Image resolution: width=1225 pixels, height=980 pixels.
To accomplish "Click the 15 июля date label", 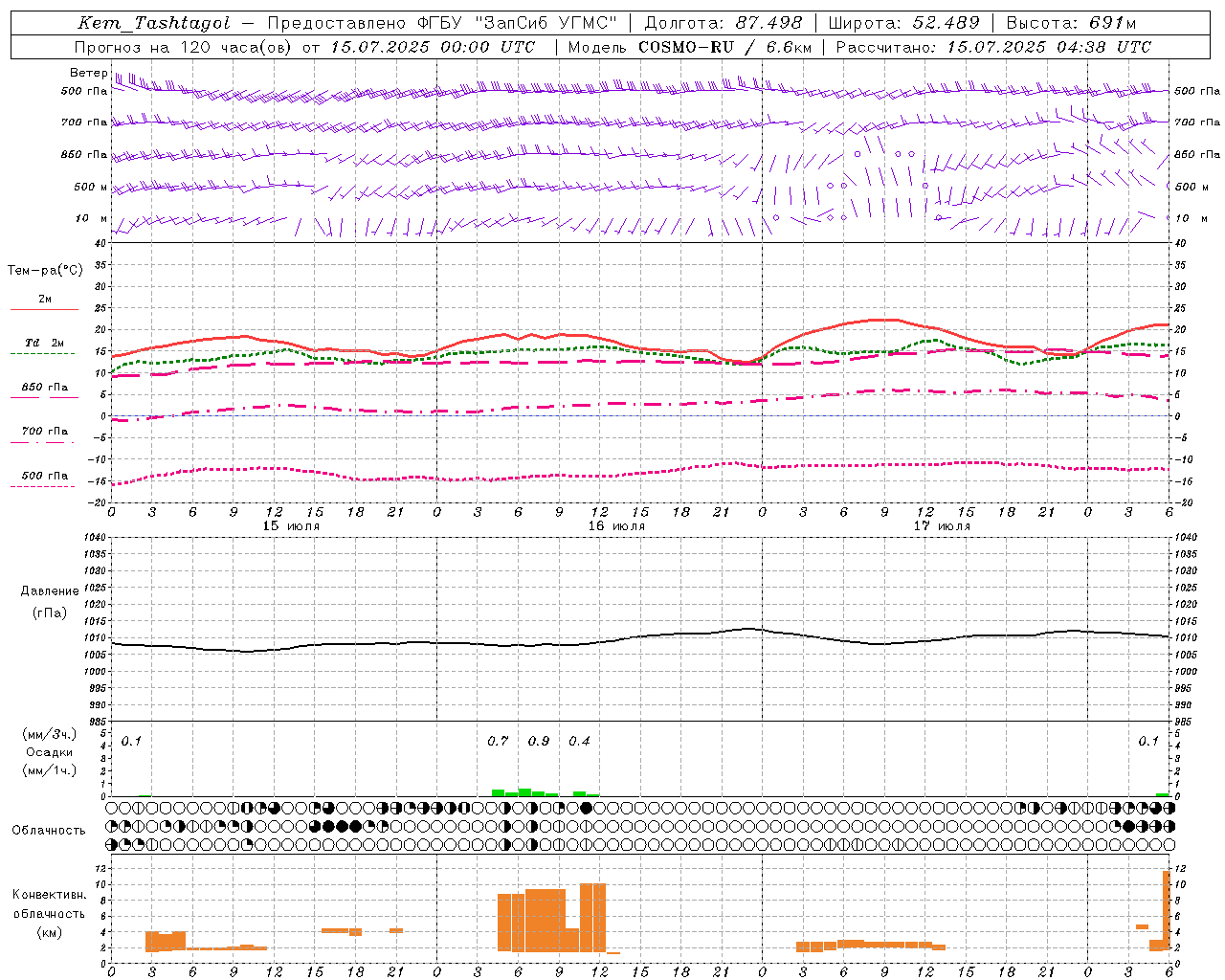I will pyautogui.click(x=291, y=526).
